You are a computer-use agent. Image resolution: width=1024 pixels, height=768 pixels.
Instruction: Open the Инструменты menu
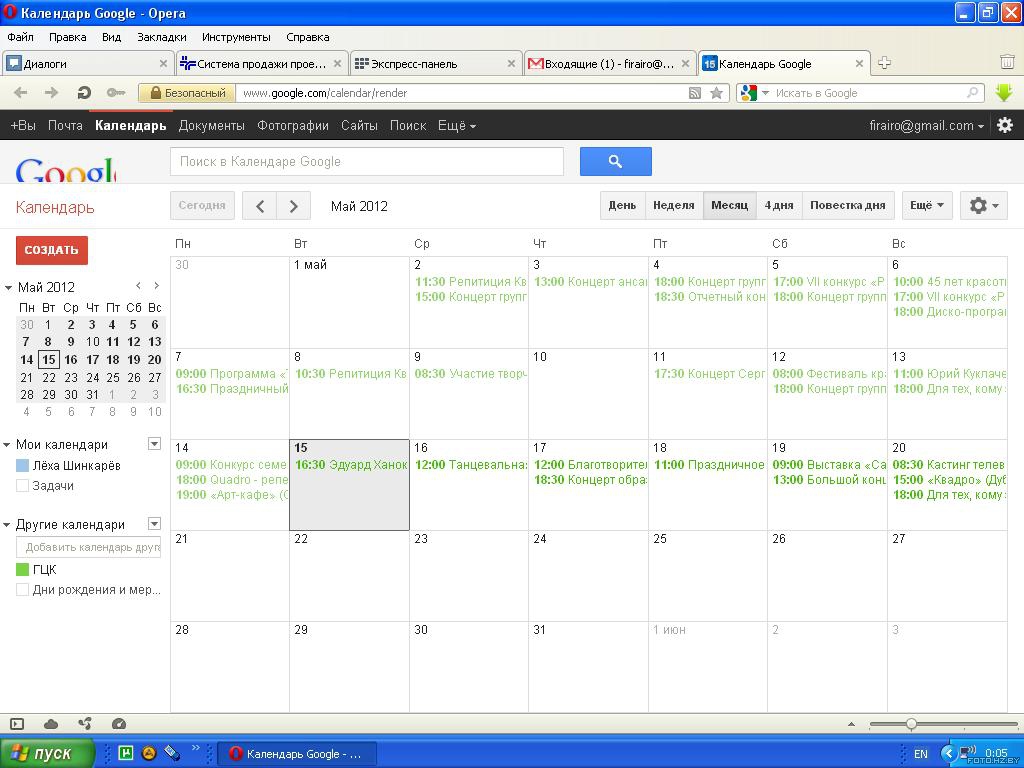[x=236, y=37]
